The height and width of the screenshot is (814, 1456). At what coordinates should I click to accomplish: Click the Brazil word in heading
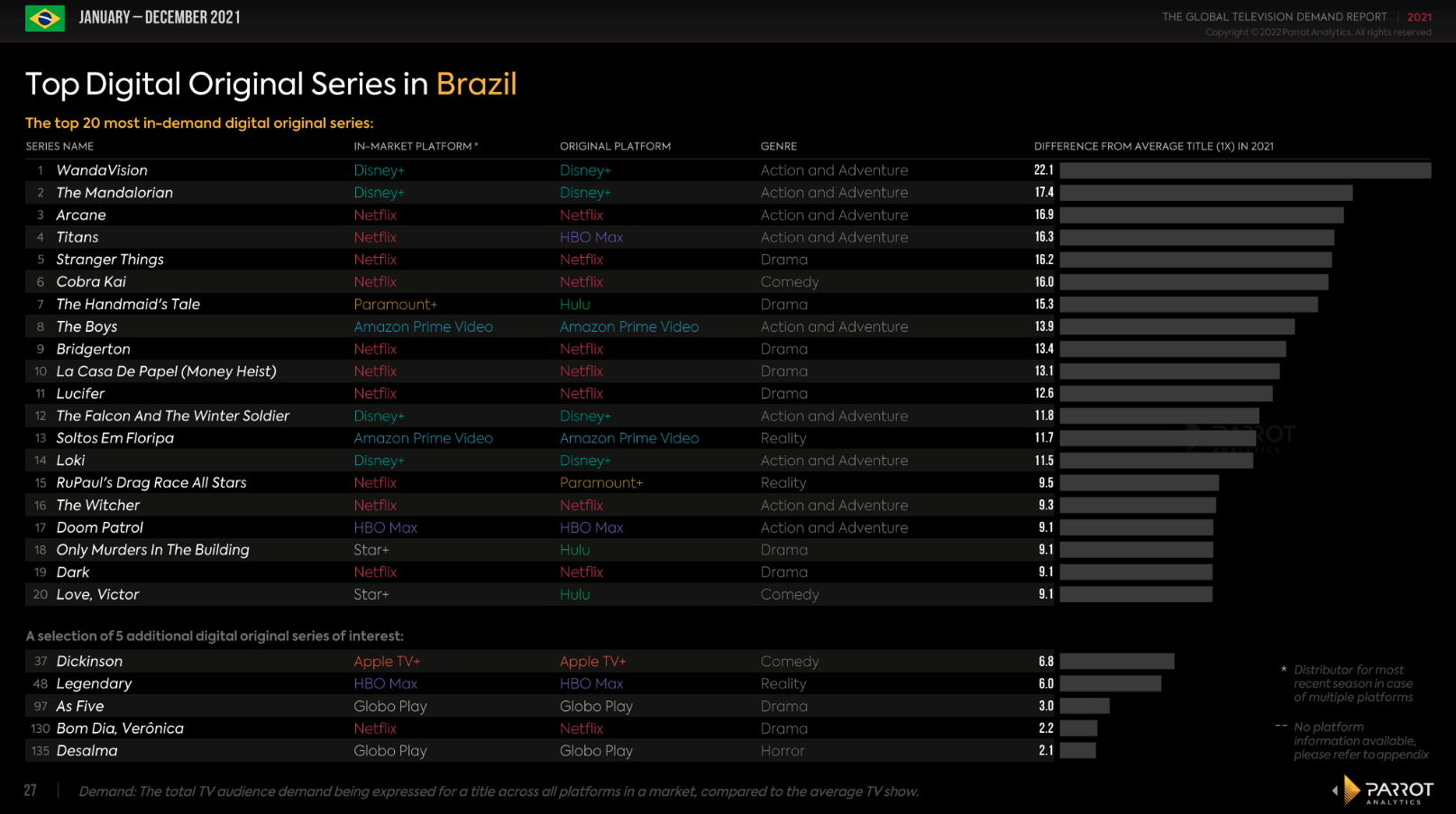476,84
